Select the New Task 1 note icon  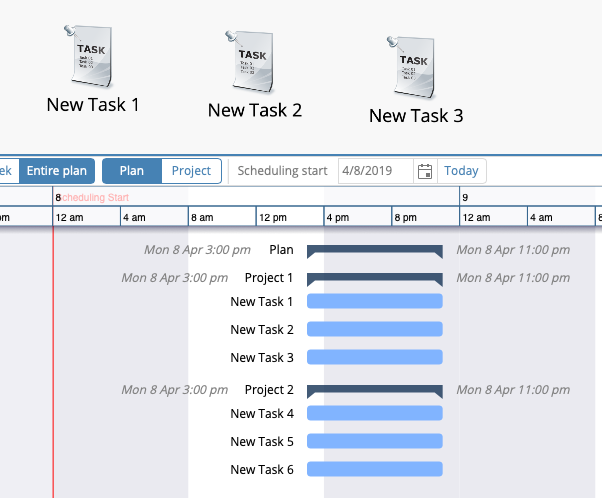click(x=89, y=56)
